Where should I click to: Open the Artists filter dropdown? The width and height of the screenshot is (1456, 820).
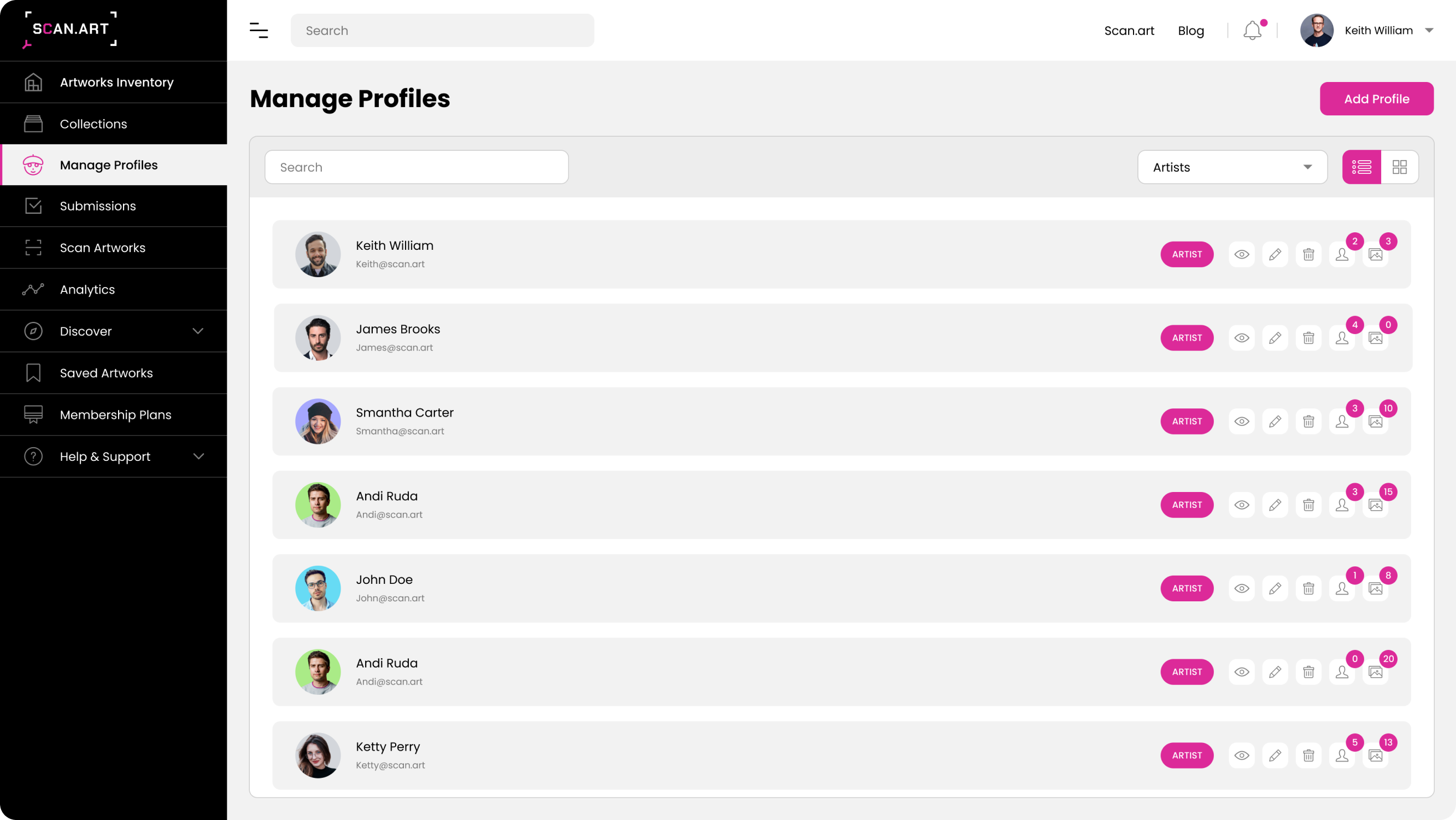(x=1232, y=167)
